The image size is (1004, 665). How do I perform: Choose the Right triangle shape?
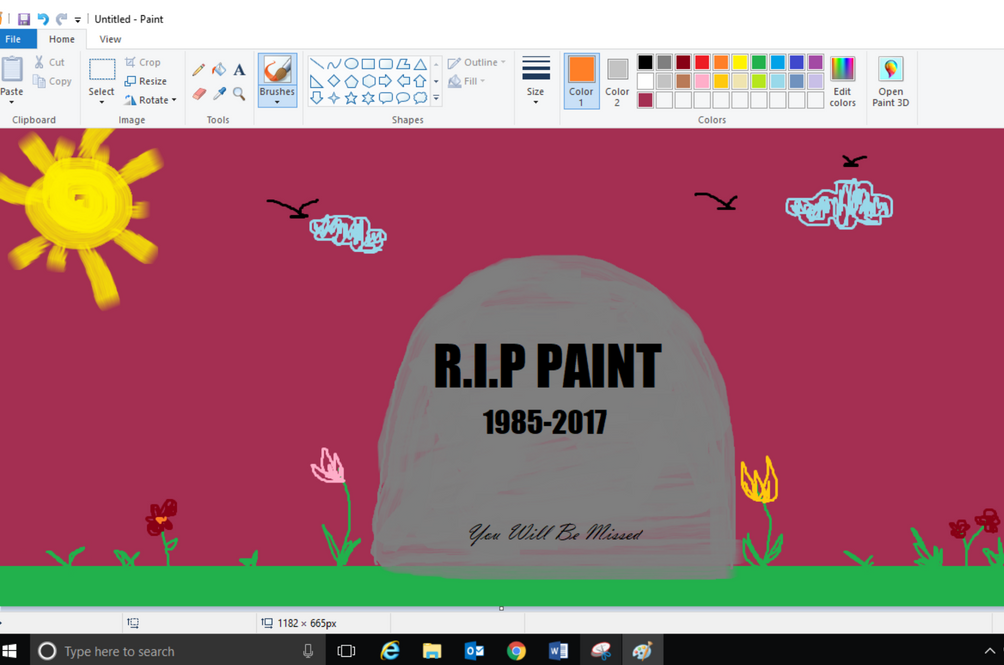pyautogui.click(x=316, y=81)
